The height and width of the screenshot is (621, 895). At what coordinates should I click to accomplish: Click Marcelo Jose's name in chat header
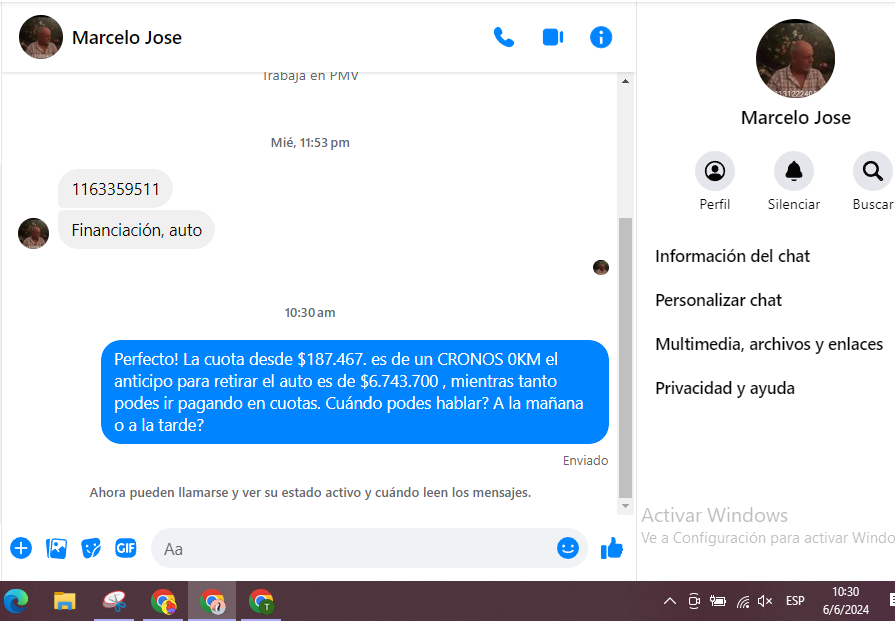click(x=127, y=38)
